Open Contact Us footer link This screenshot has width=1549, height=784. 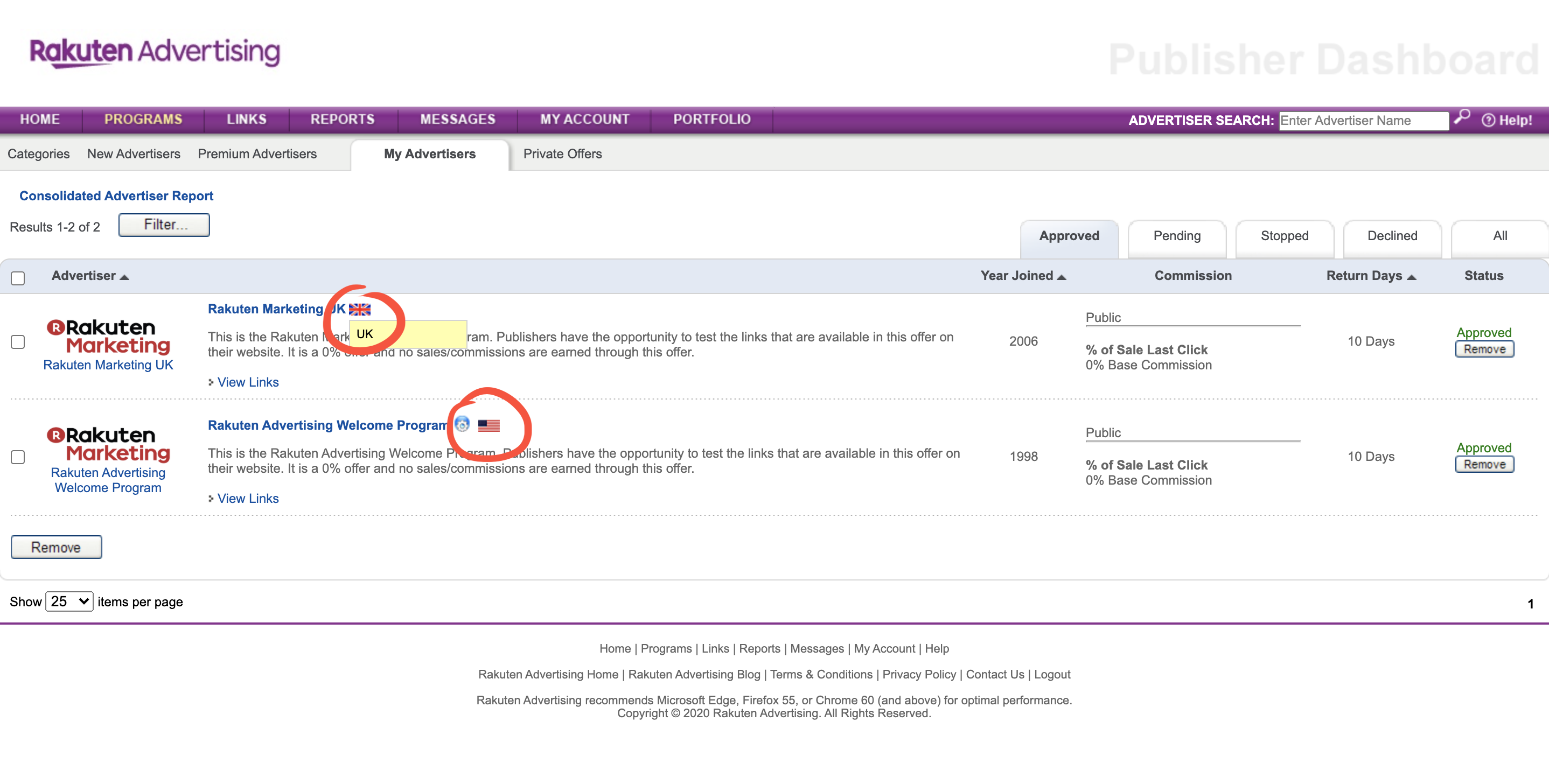coord(995,675)
